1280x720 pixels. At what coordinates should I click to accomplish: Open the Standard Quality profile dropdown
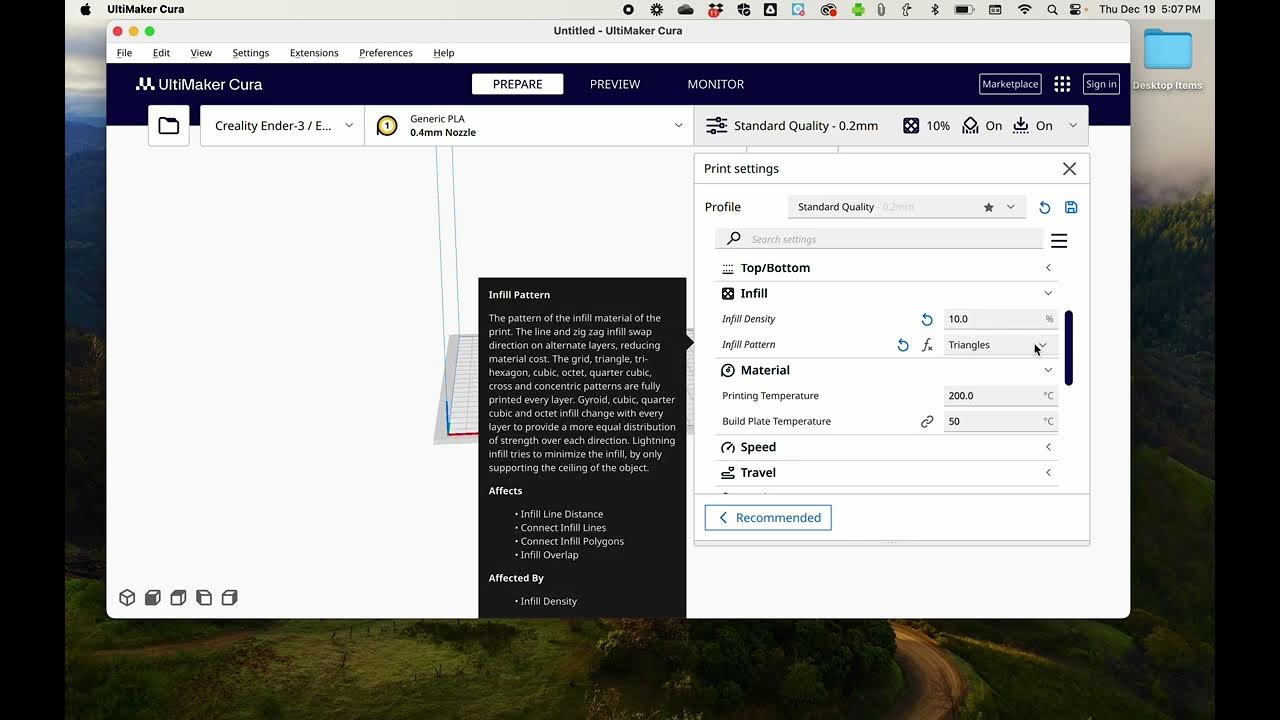[x=907, y=207]
